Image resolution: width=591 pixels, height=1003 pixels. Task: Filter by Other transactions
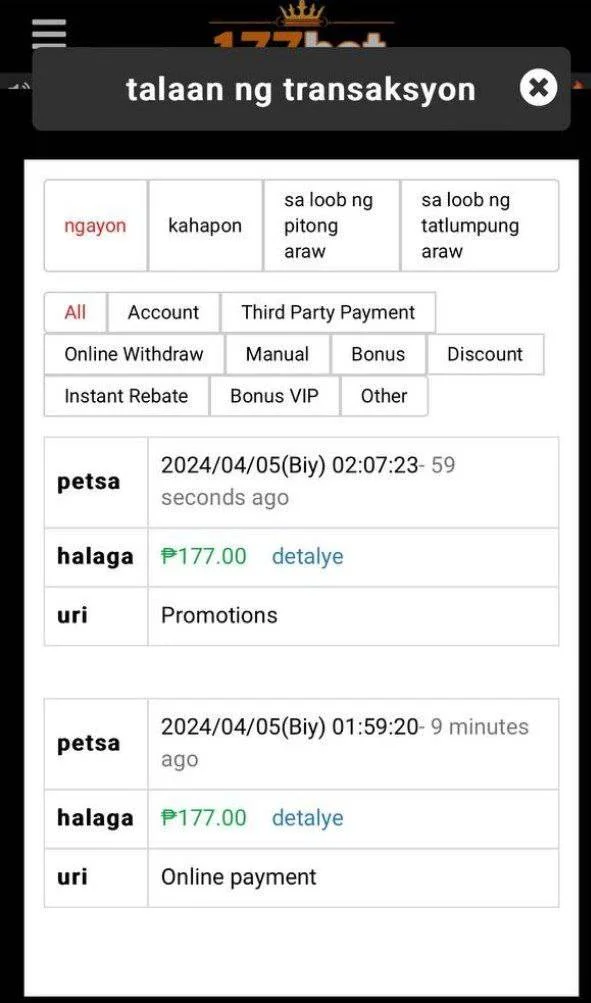click(x=384, y=396)
